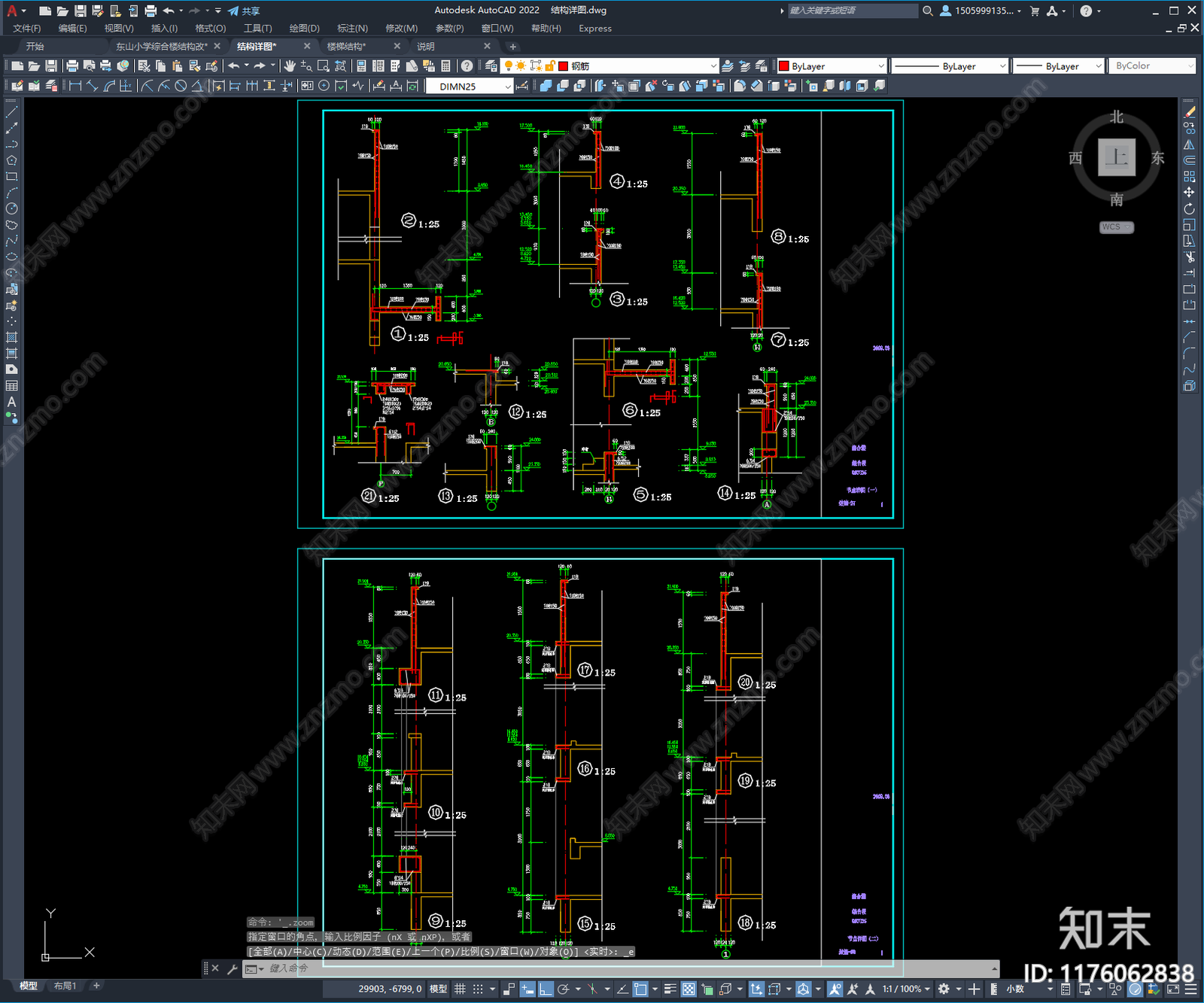Select the Aligned Dimension tool

[92, 87]
